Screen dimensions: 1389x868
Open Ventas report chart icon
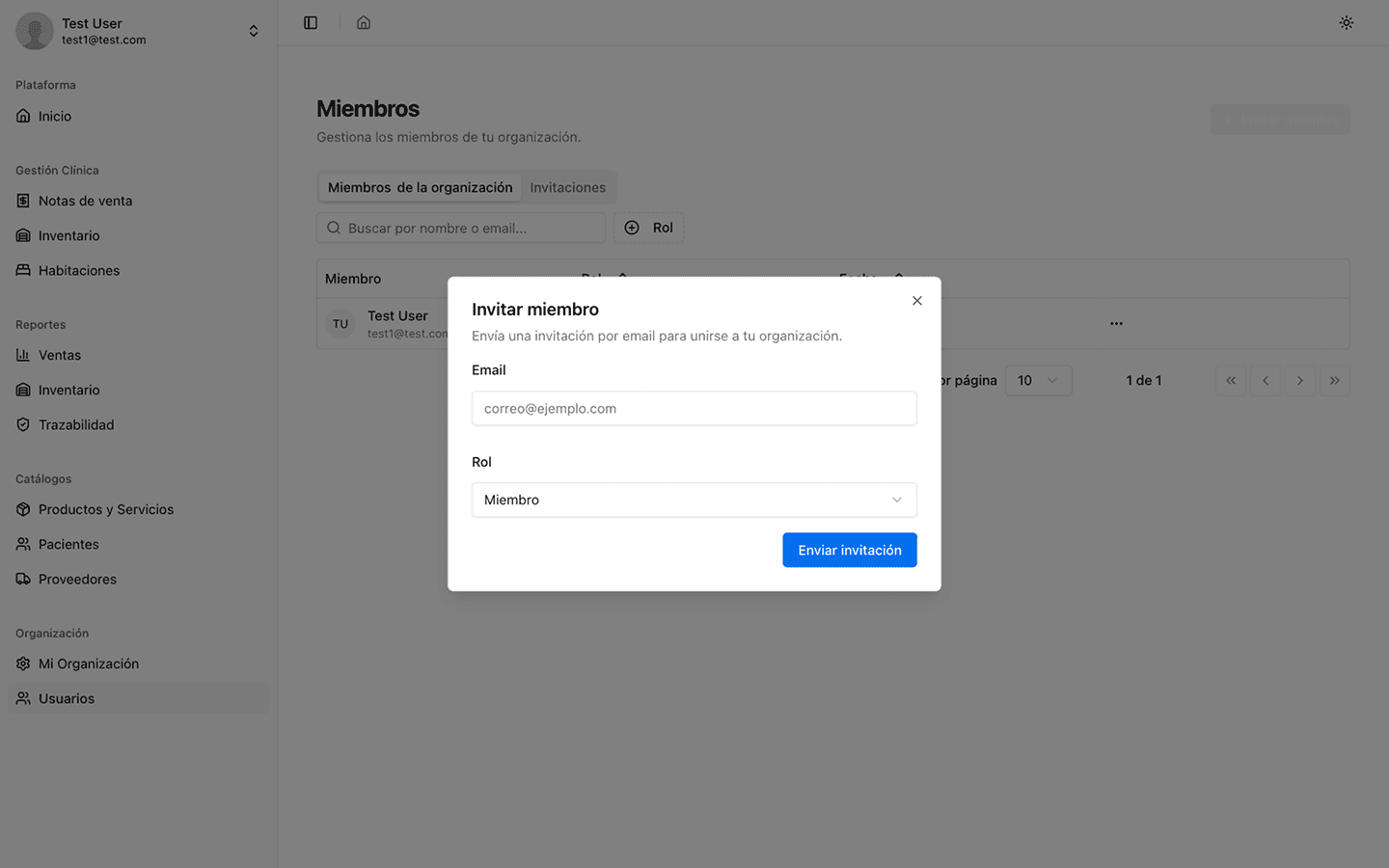tap(23, 355)
